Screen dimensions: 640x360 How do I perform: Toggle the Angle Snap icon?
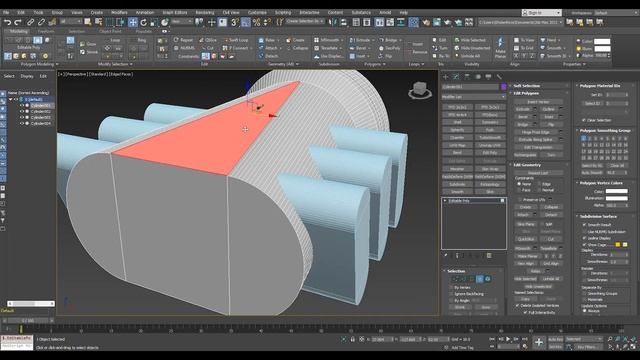(x=245, y=22)
